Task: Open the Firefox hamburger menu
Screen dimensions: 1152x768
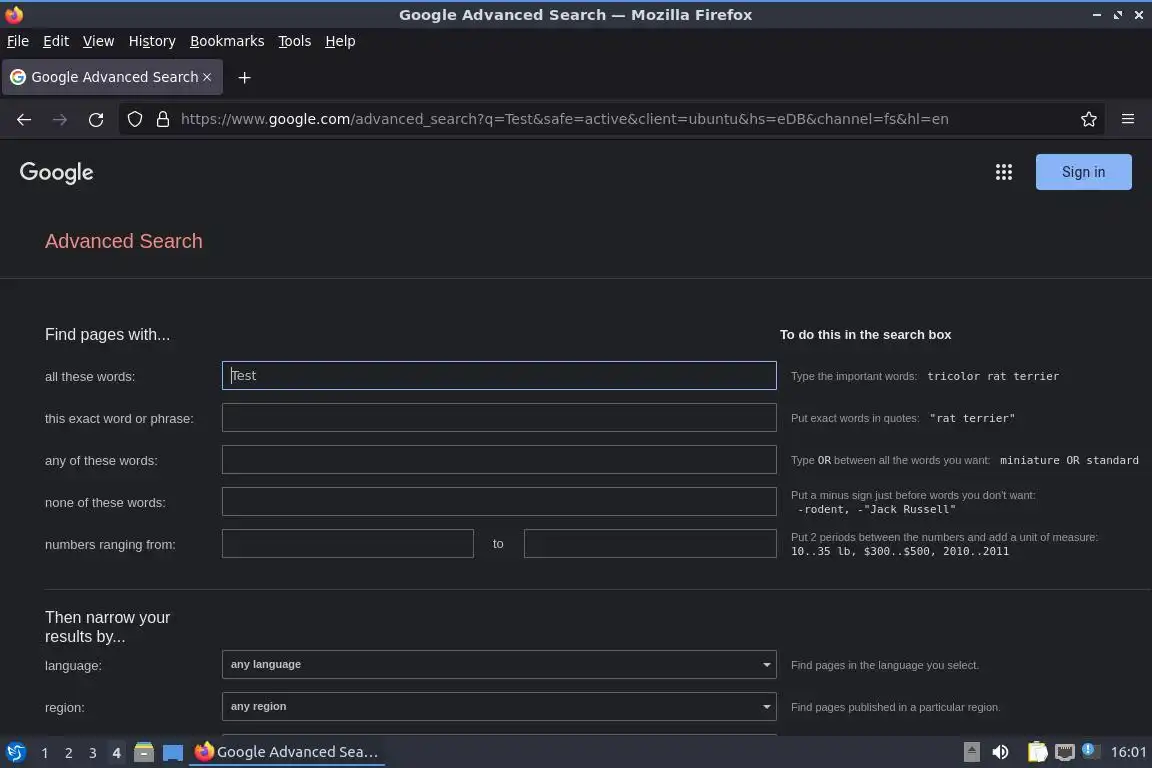Action: tap(1128, 119)
